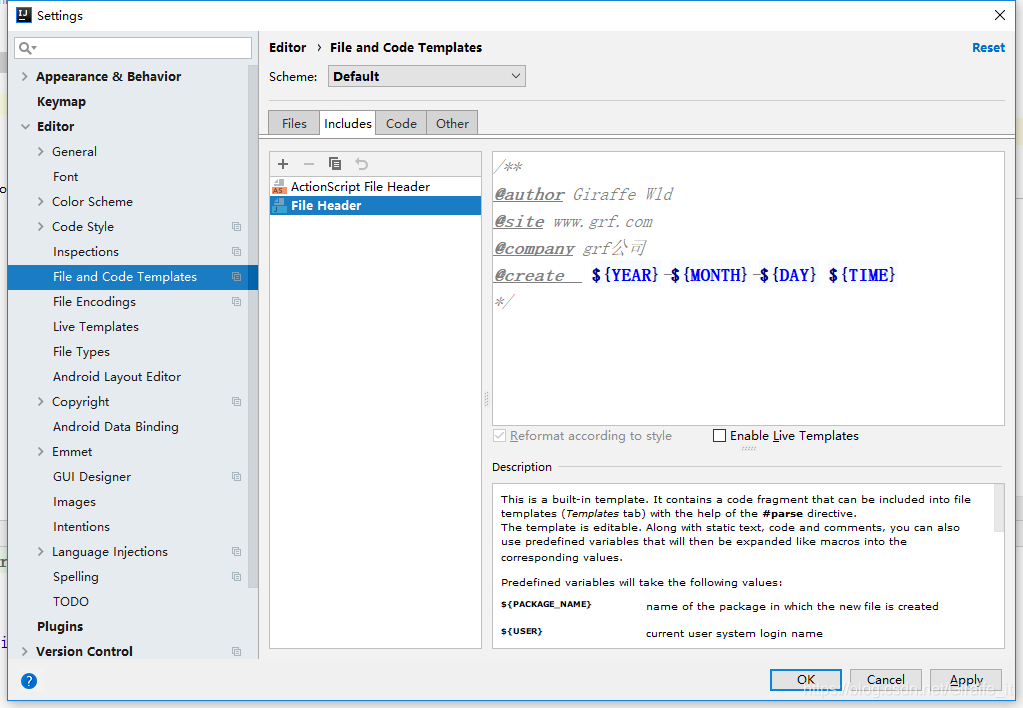This screenshot has height=708, width=1023.
Task: Close the Settings dialog
Action: pos(1000,15)
